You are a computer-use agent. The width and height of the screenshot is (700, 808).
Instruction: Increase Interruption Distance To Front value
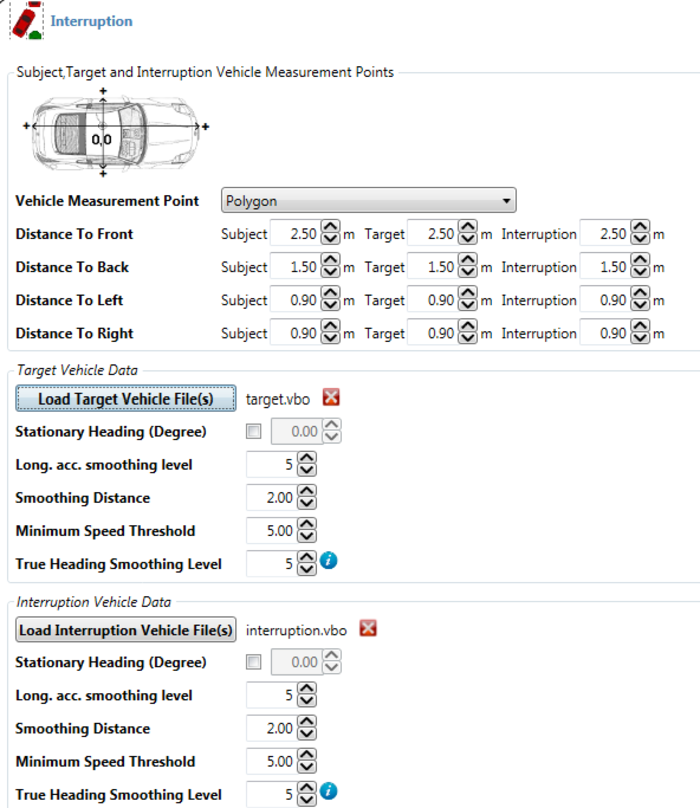pos(640,227)
